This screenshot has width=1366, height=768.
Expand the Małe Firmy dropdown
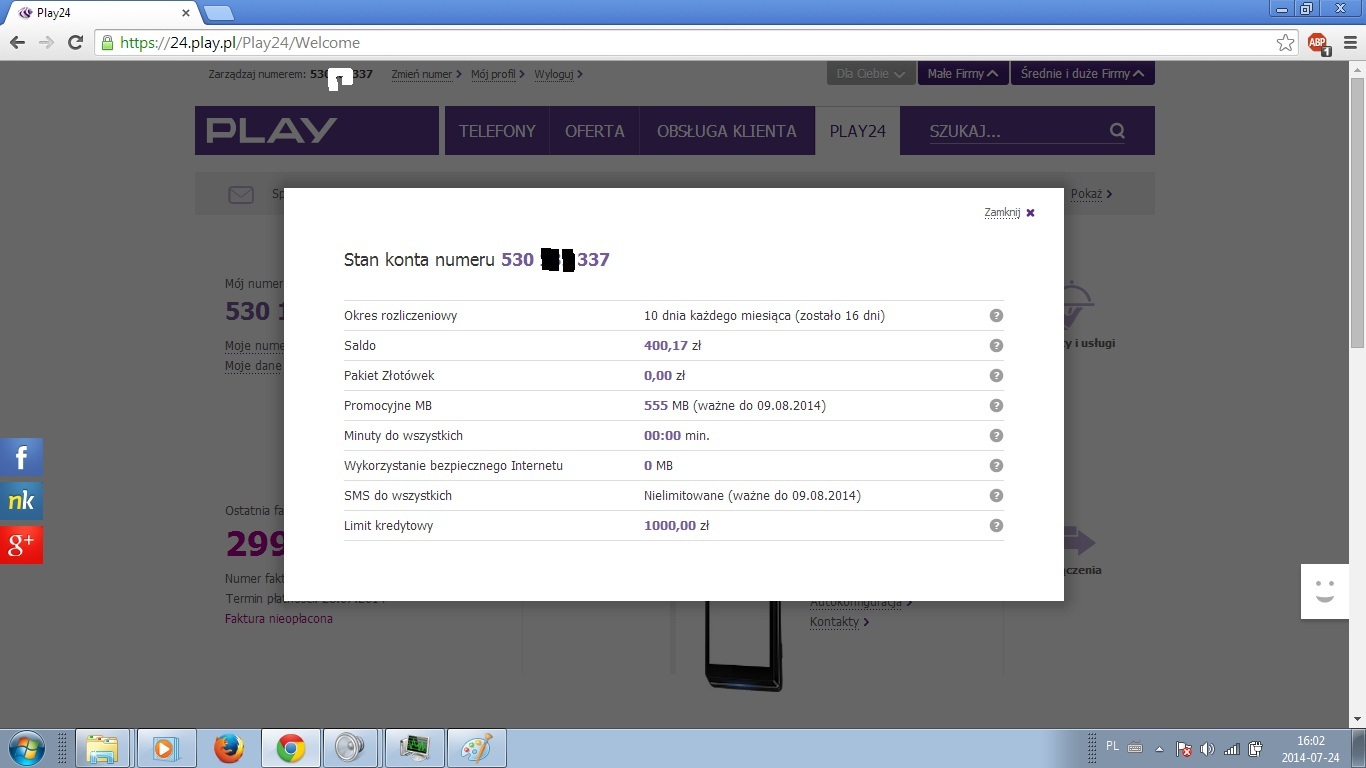click(x=963, y=73)
